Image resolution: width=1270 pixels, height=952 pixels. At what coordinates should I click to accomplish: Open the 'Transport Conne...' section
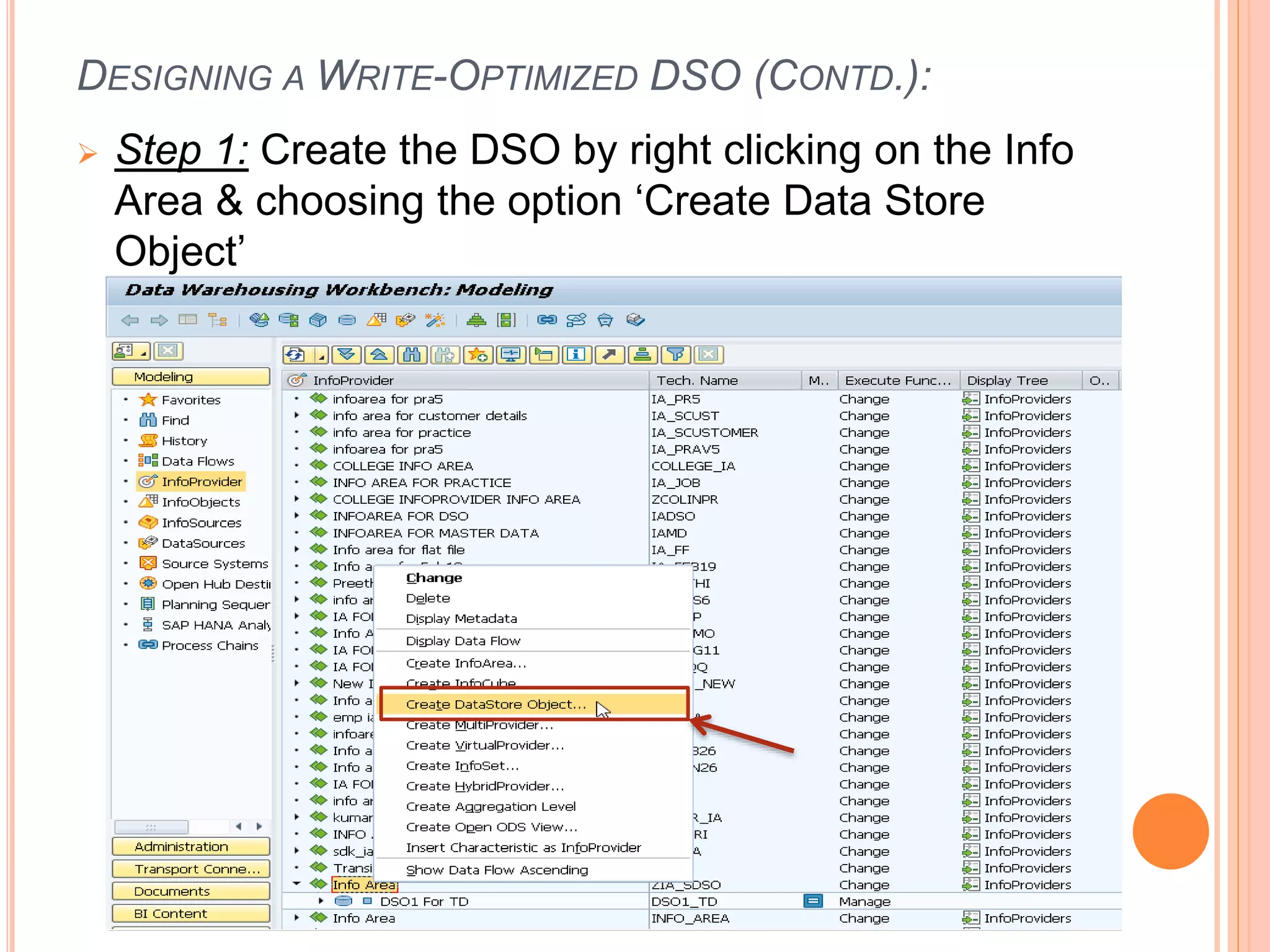pyautogui.click(x=191, y=868)
